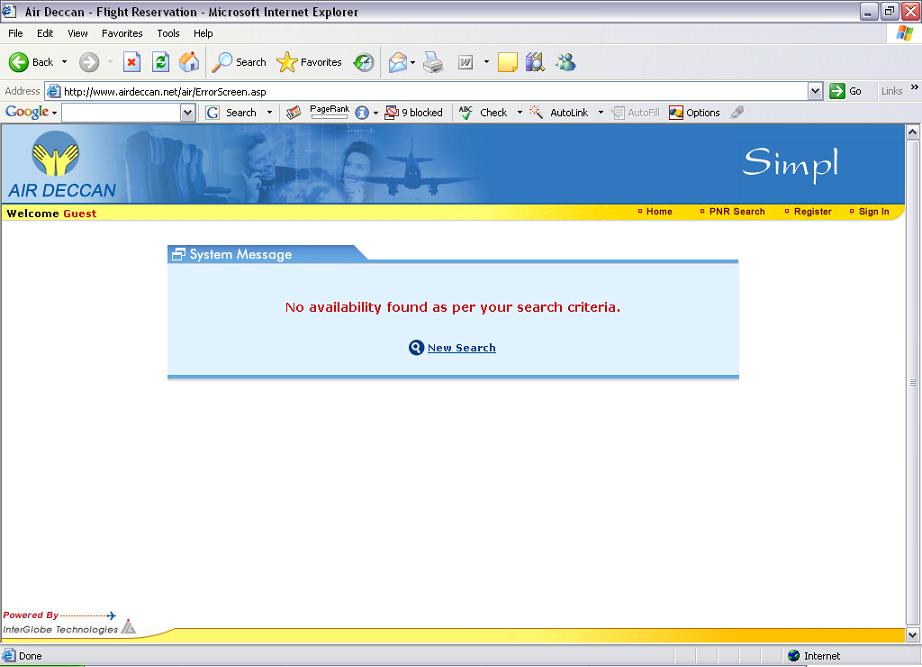Click the Air Deccan logo
This screenshot has height=667, width=922.
click(61, 165)
